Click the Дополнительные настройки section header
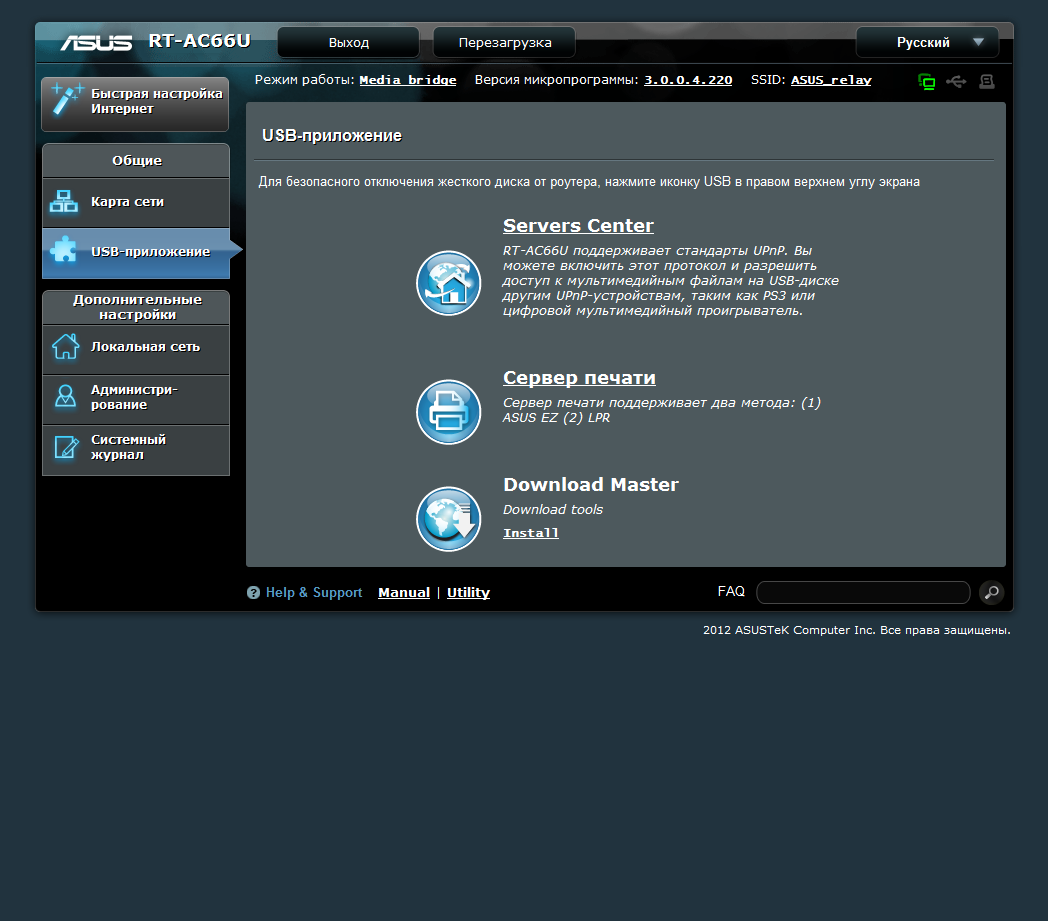The width and height of the screenshot is (1048, 921). click(136, 307)
